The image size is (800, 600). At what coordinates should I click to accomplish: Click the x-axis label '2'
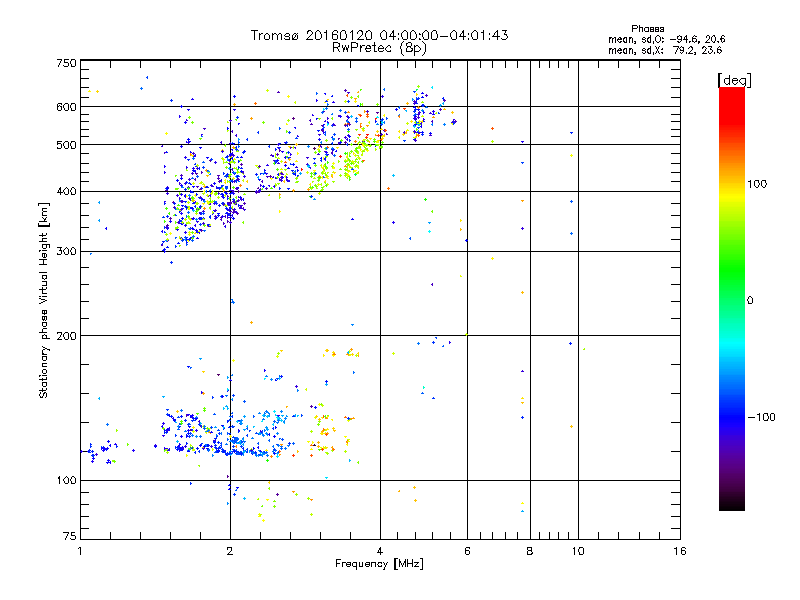point(230,551)
